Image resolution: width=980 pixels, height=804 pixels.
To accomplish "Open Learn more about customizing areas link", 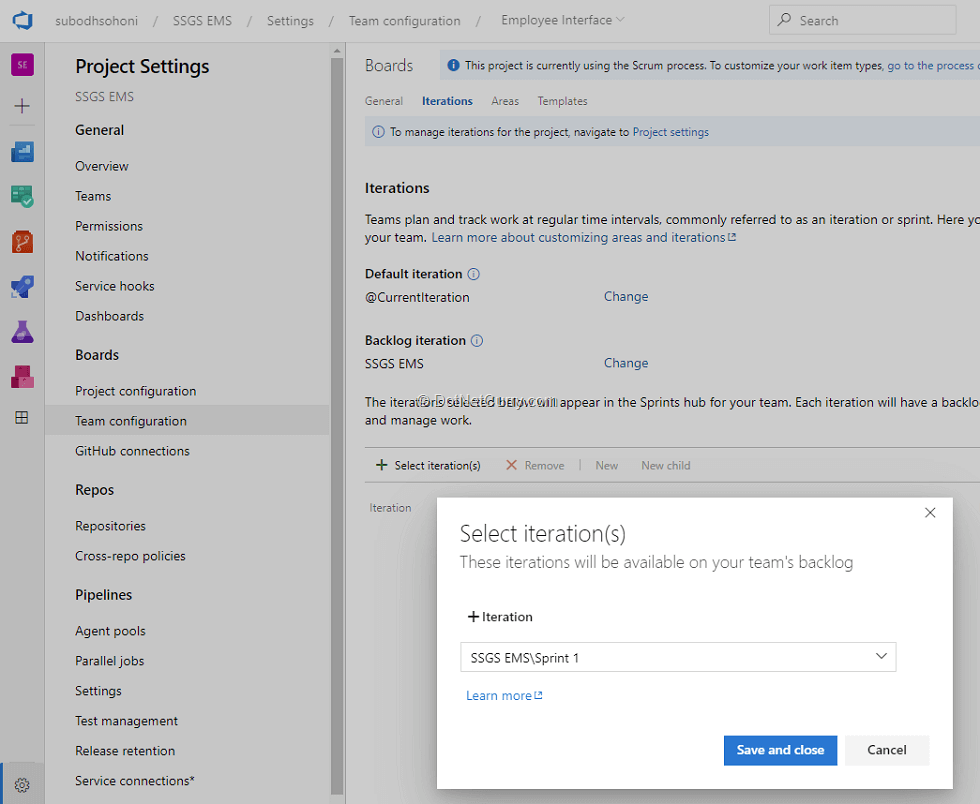I will pyautogui.click(x=584, y=238).
